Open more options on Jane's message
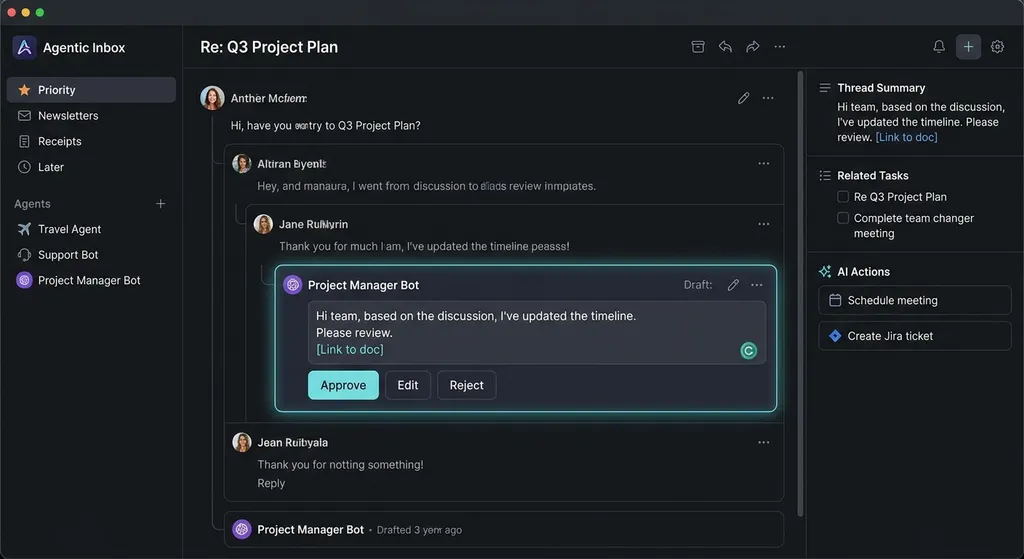Image resolution: width=1024 pixels, height=559 pixels. [763, 224]
